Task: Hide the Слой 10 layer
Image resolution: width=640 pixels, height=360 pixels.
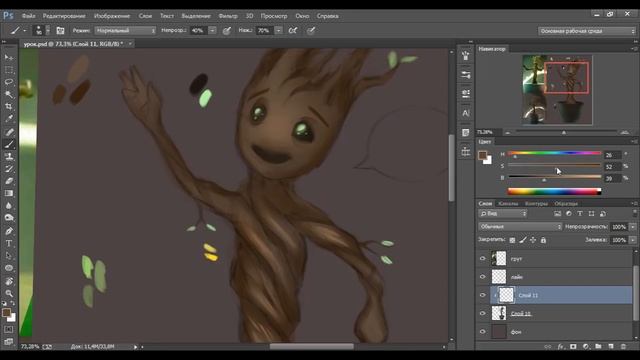Action: 482,313
